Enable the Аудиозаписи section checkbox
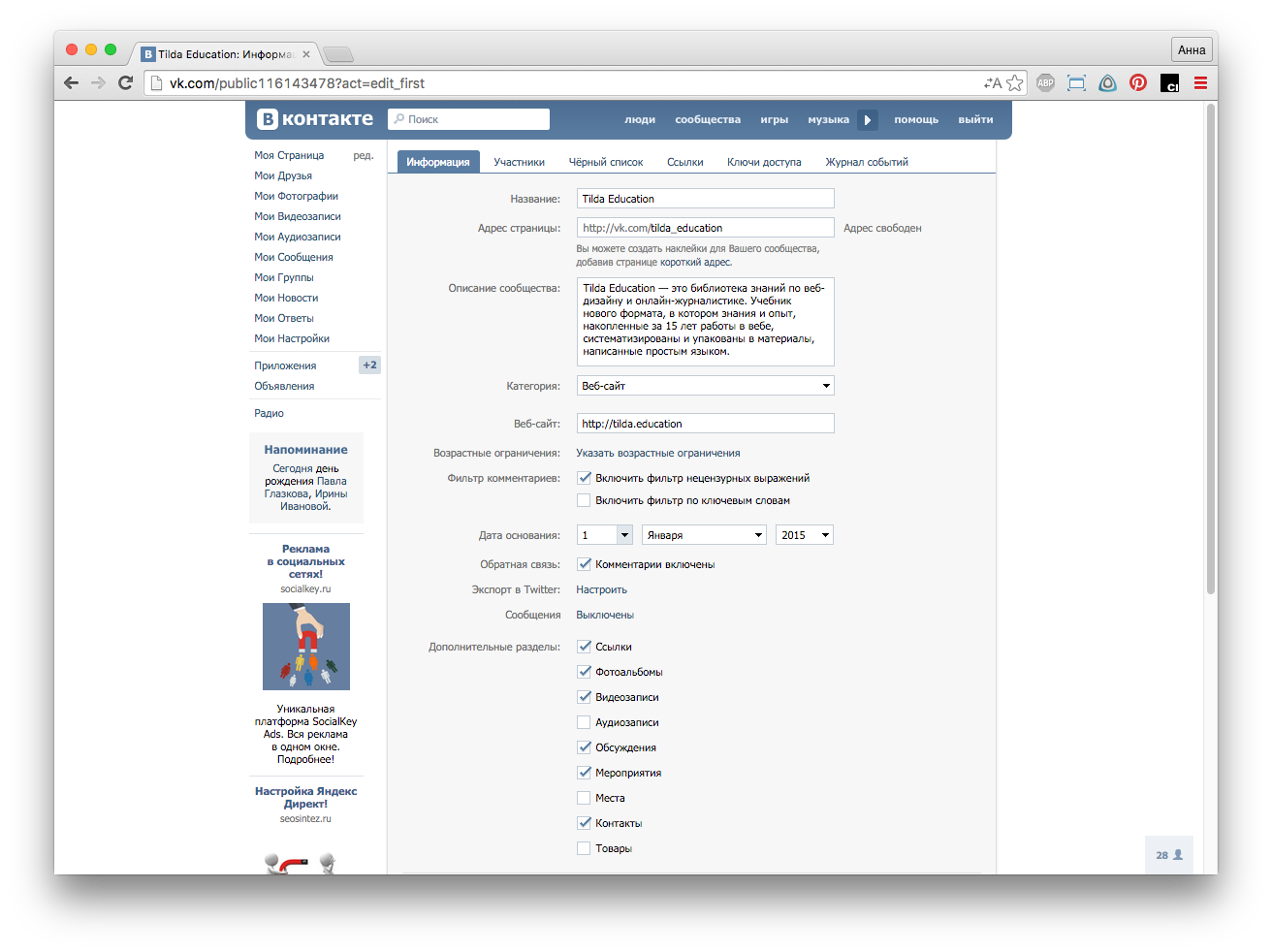Viewport: 1272px width, 952px height. 584,722
